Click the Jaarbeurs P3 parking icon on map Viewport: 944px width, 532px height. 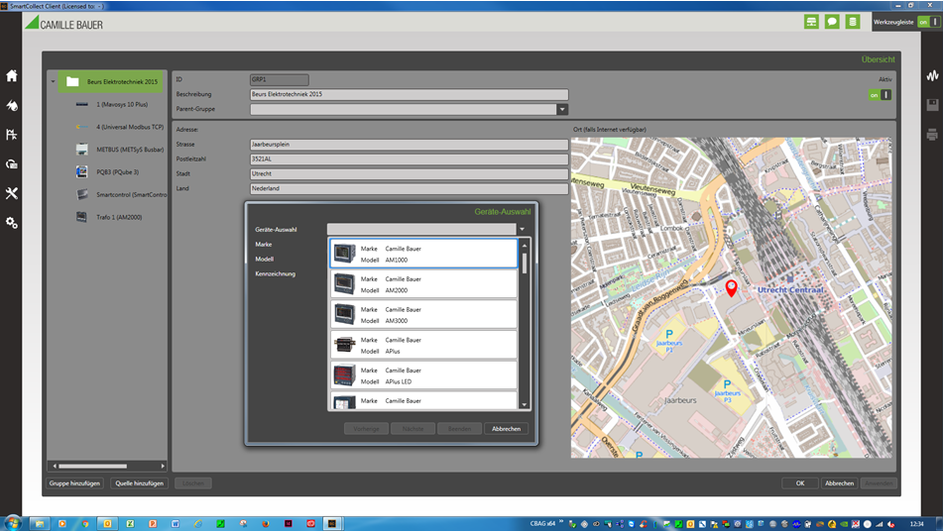727,385
